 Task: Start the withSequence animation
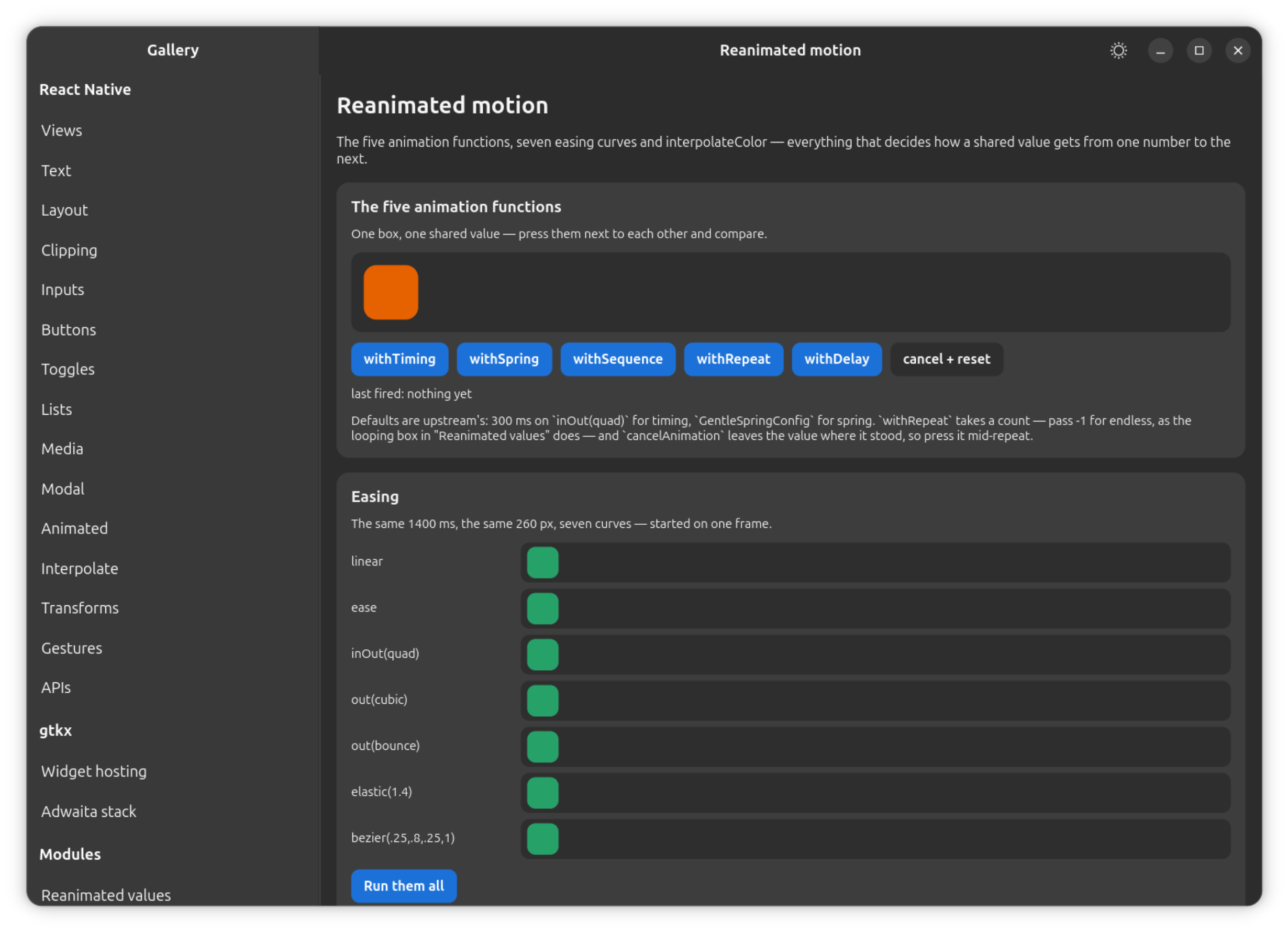click(x=617, y=359)
